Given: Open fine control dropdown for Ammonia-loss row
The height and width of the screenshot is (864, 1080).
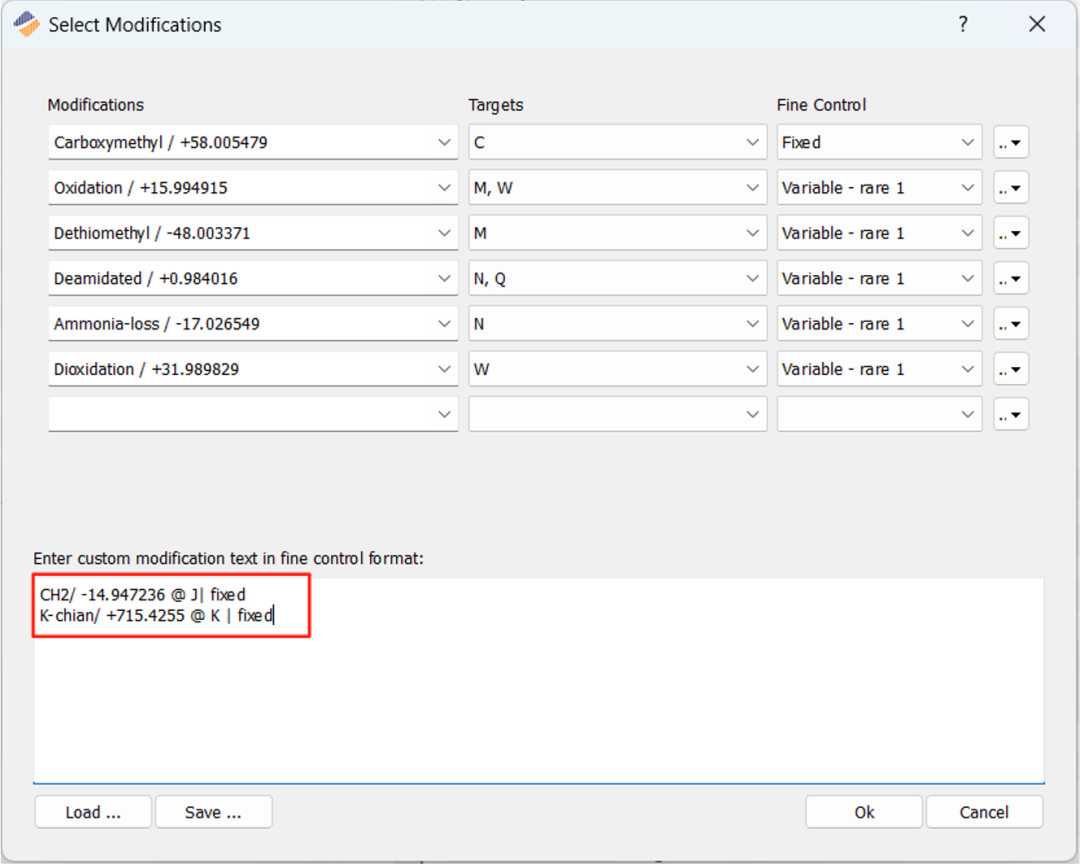Looking at the screenshot, I should 967,324.
